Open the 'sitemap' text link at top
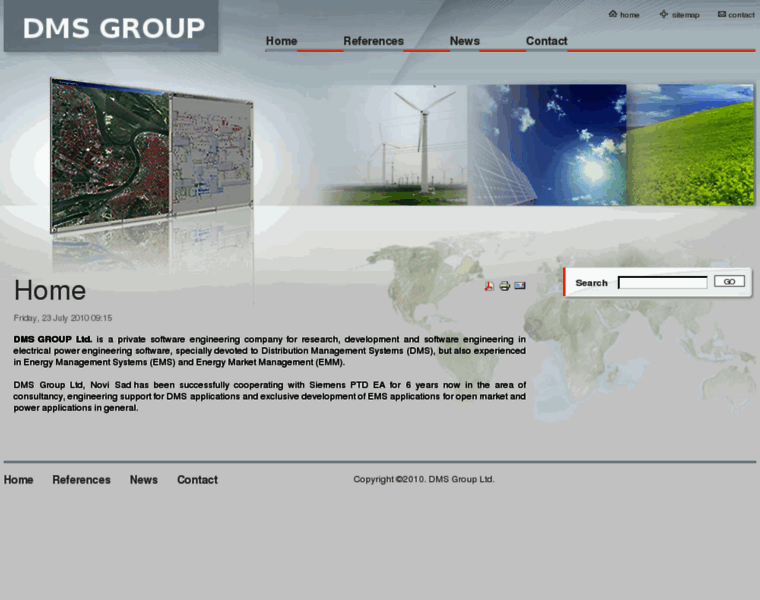 [x=685, y=15]
